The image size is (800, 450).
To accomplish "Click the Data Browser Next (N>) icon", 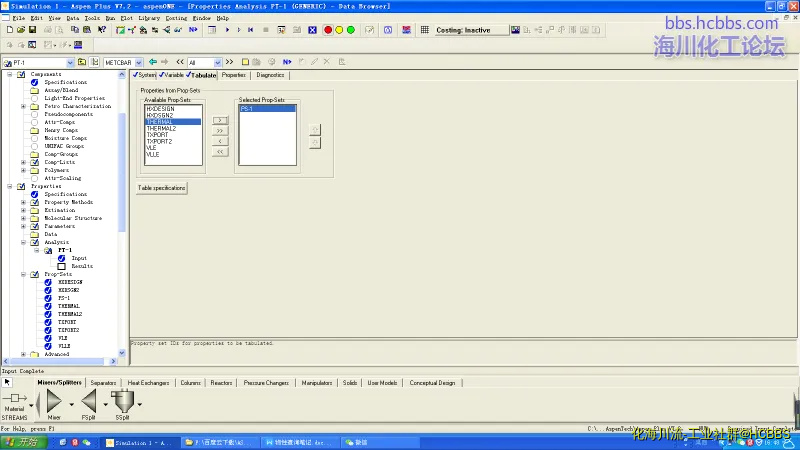I will [x=287, y=62].
